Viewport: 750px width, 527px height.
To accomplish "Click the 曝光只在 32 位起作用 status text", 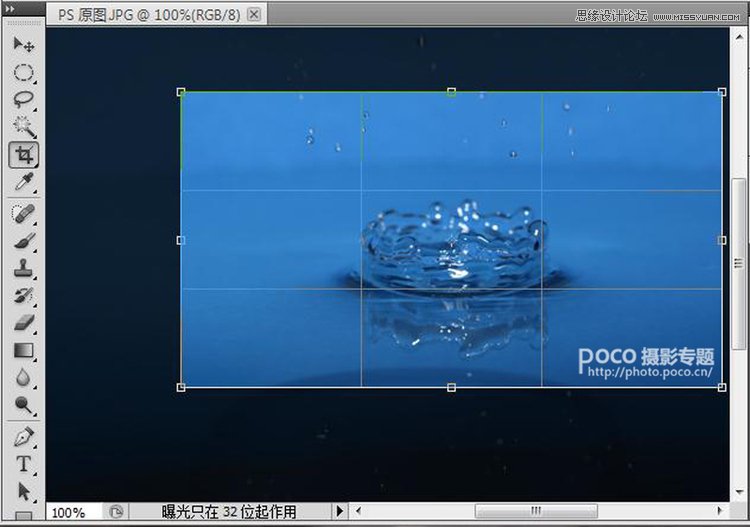I will [229, 512].
